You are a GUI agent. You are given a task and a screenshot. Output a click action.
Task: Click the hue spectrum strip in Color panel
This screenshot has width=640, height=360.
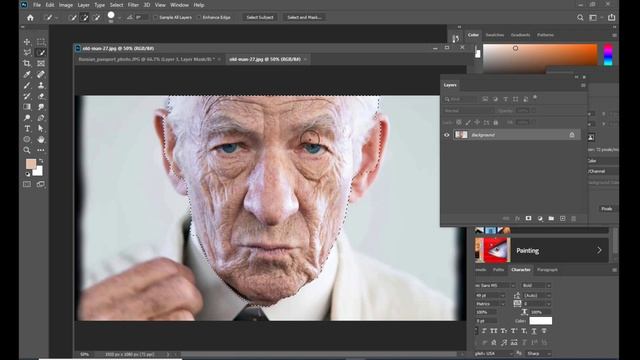[608, 55]
